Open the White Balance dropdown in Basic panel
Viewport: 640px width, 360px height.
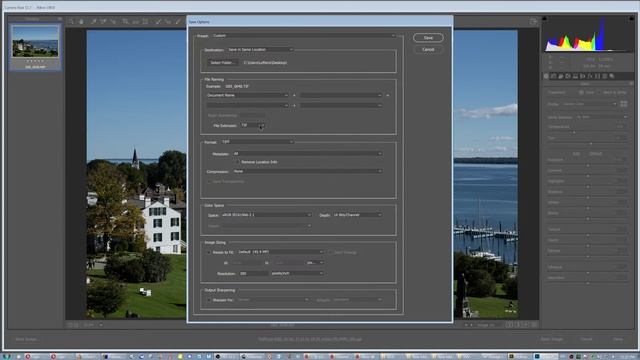pyautogui.click(x=601, y=117)
